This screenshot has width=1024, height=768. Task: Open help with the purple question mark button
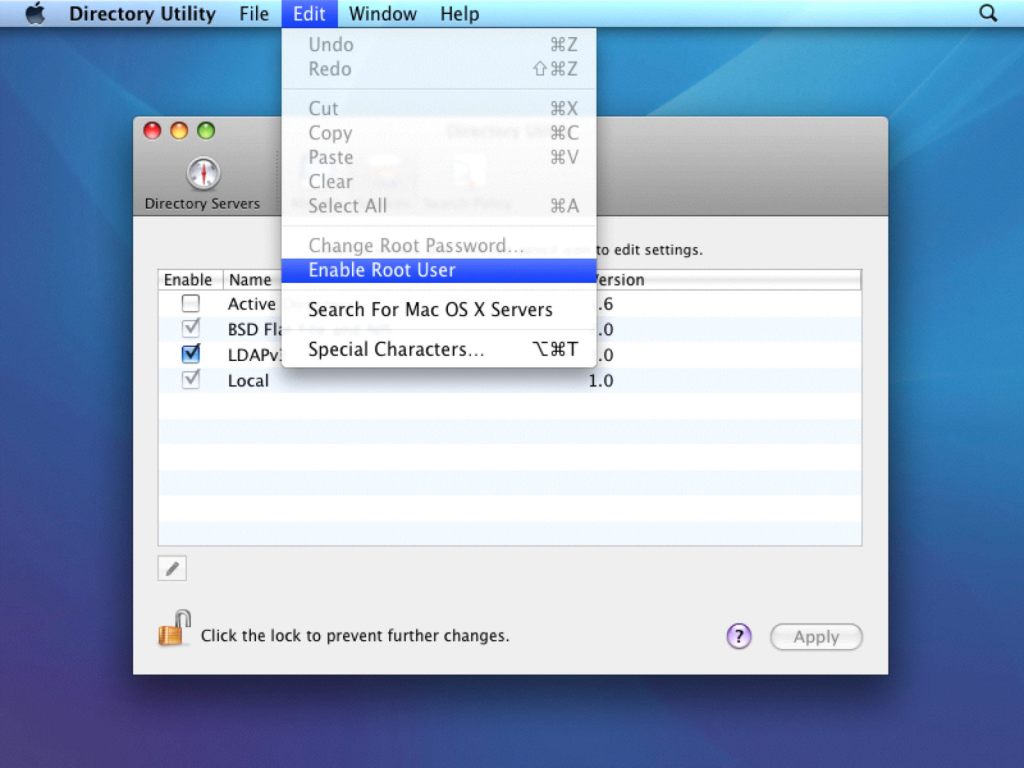pos(738,636)
